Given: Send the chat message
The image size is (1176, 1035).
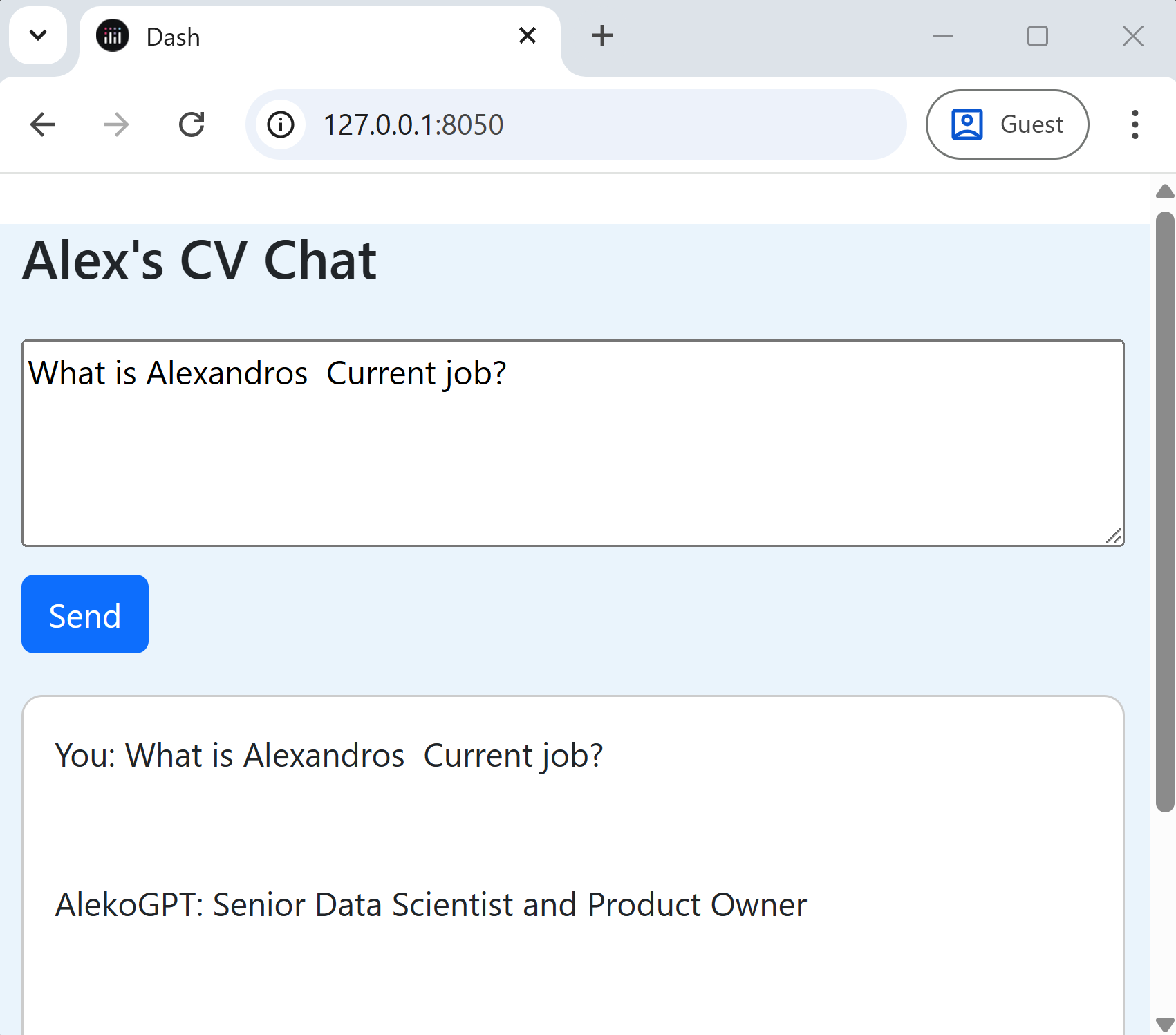Looking at the screenshot, I should click(85, 614).
